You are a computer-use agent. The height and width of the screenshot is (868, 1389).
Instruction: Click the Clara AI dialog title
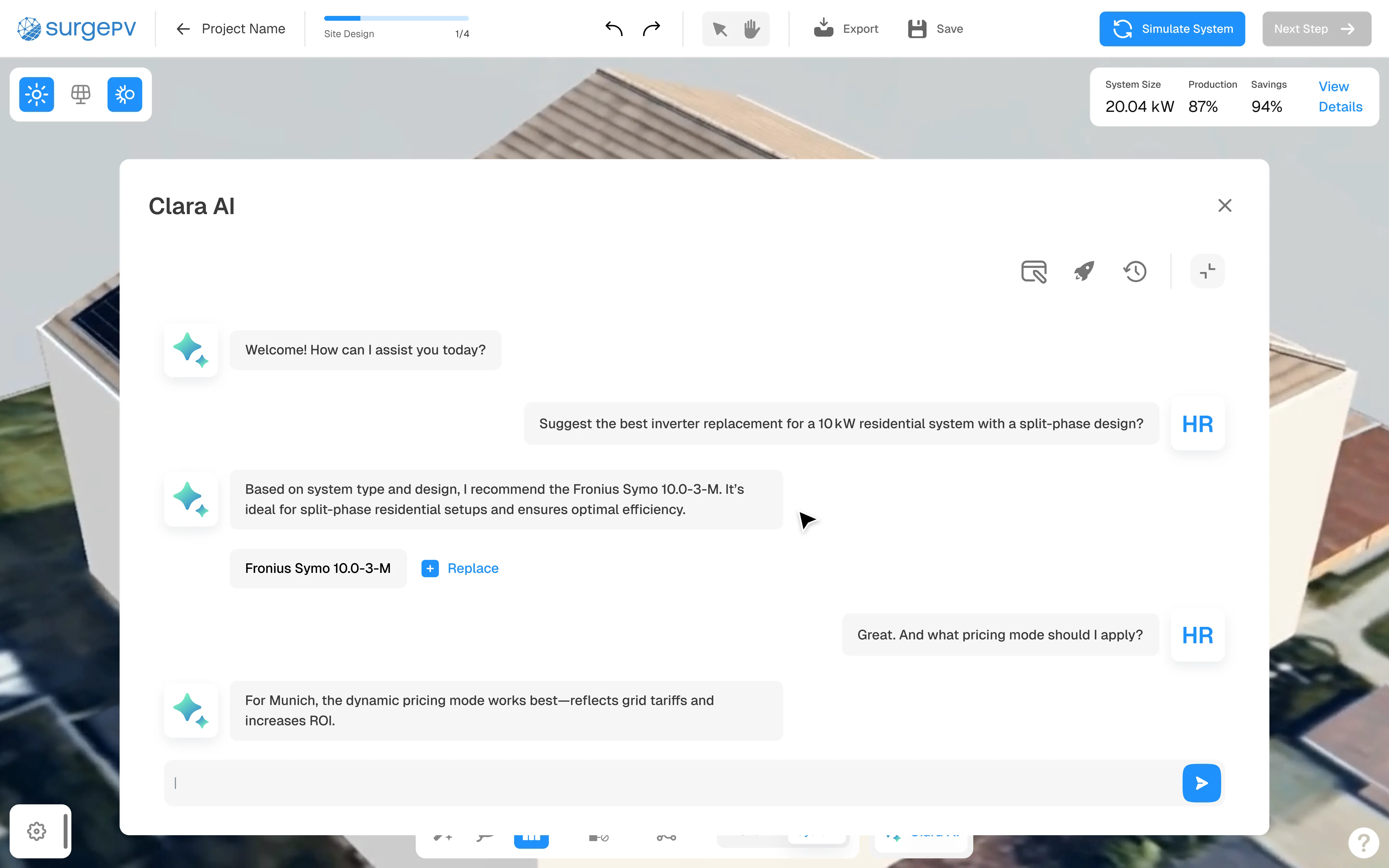tap(192, 206)
